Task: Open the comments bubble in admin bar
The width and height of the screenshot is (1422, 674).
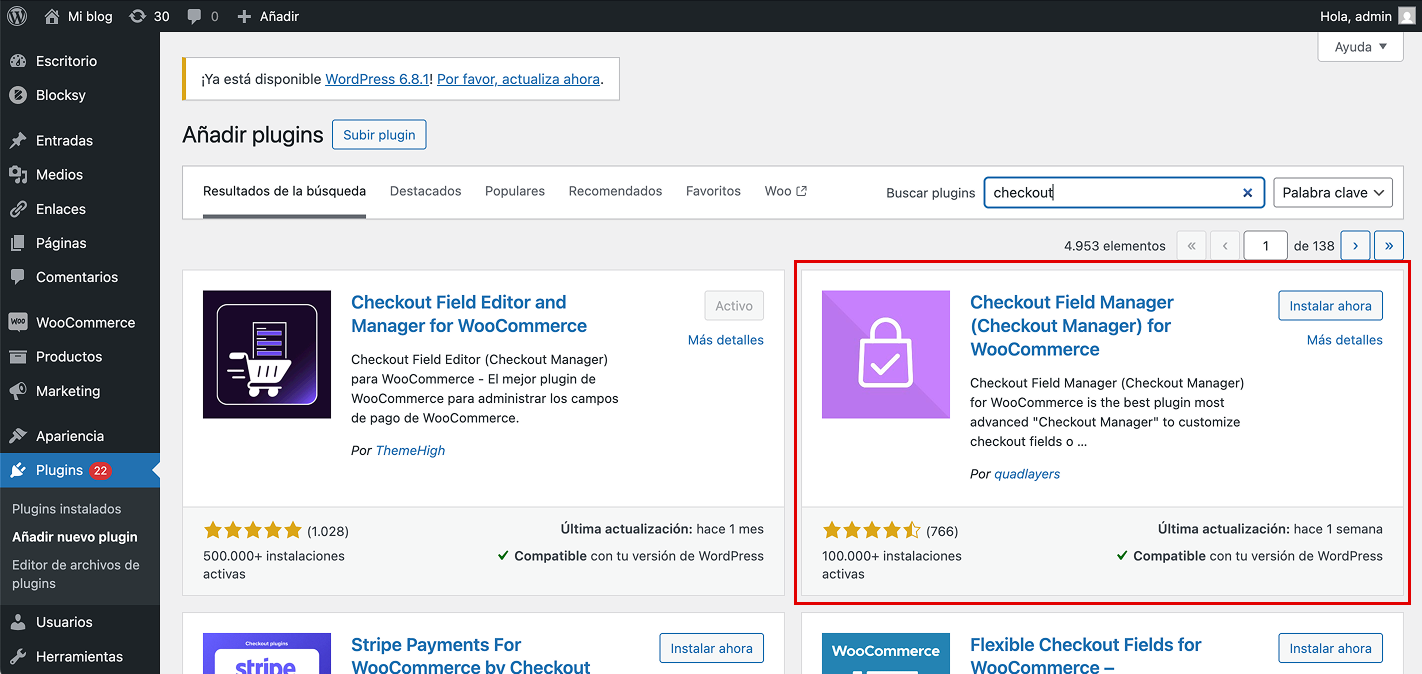Action: [194, 16]
